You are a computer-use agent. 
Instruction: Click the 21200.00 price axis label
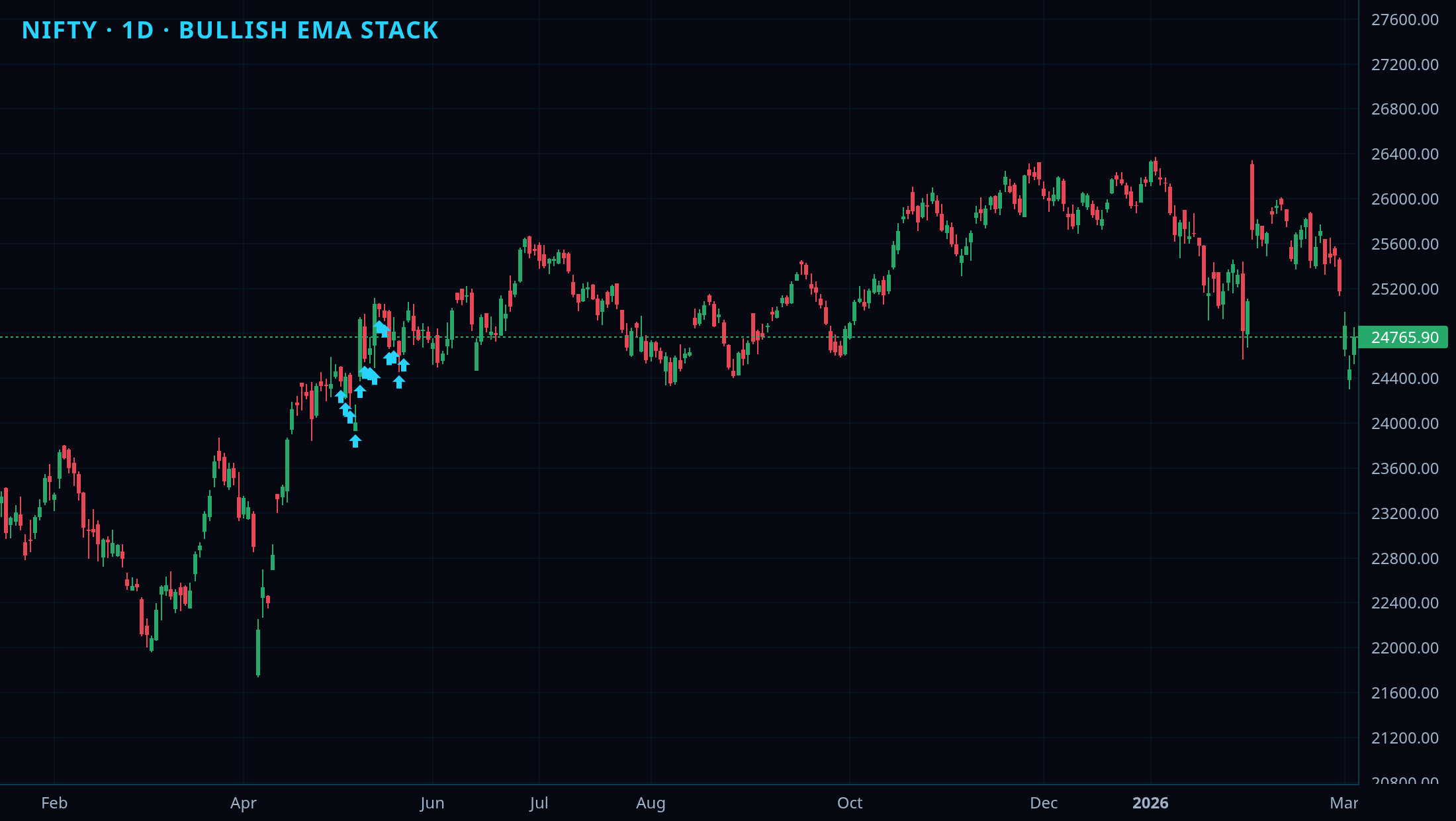1404,738
